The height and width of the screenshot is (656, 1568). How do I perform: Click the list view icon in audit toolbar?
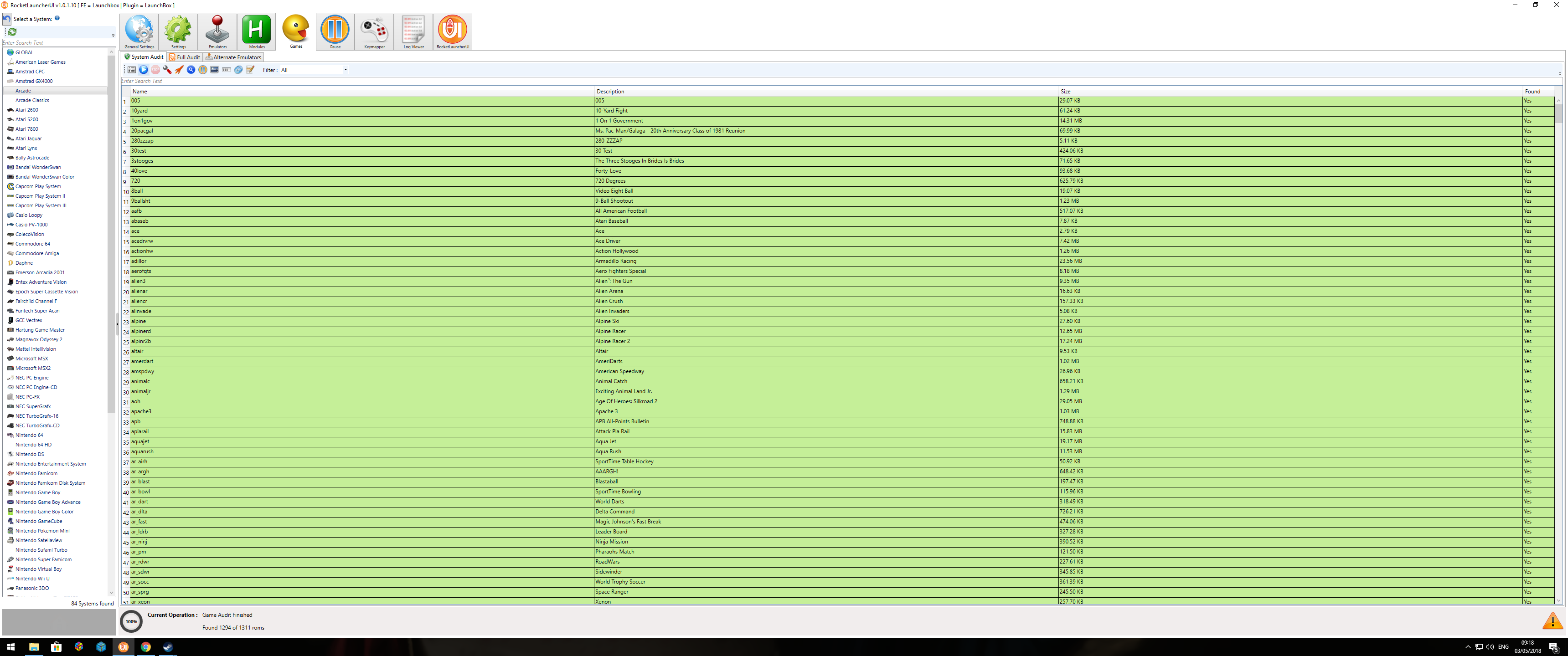[x=131, y=70]
